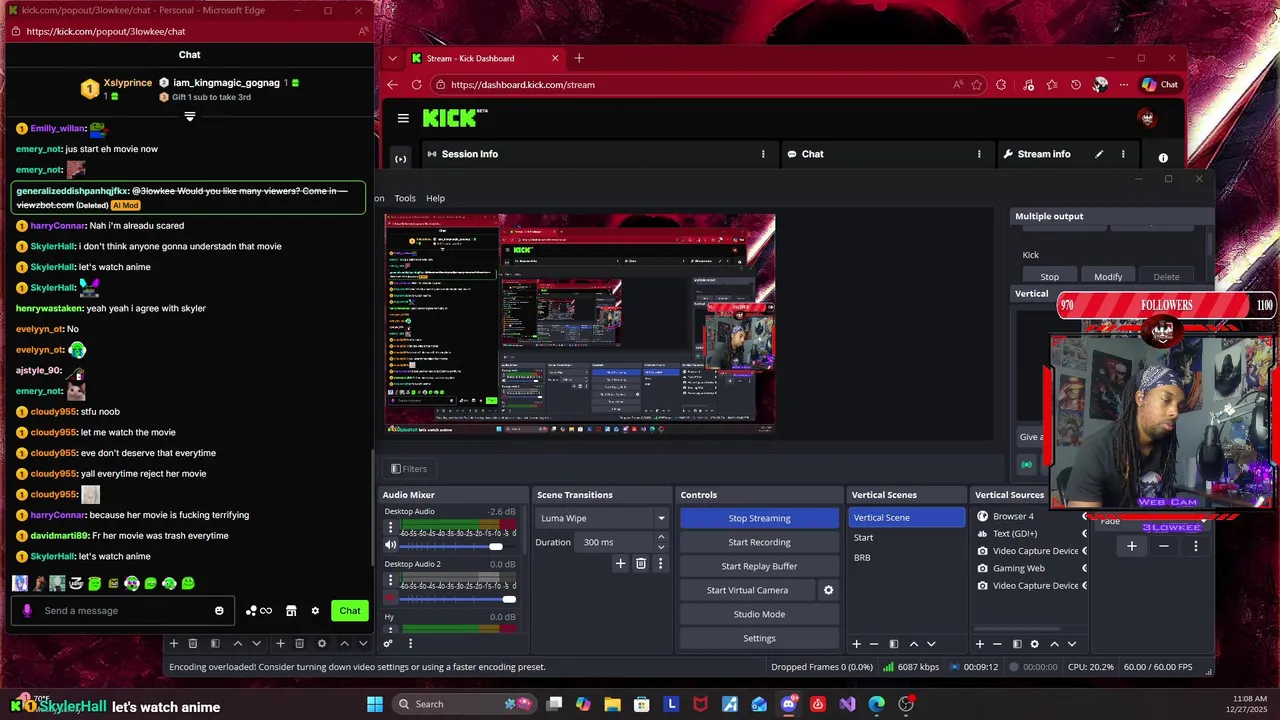Open Edge browsing history icon
This screenshot has height=720, width=1280.
point(1076,85)
